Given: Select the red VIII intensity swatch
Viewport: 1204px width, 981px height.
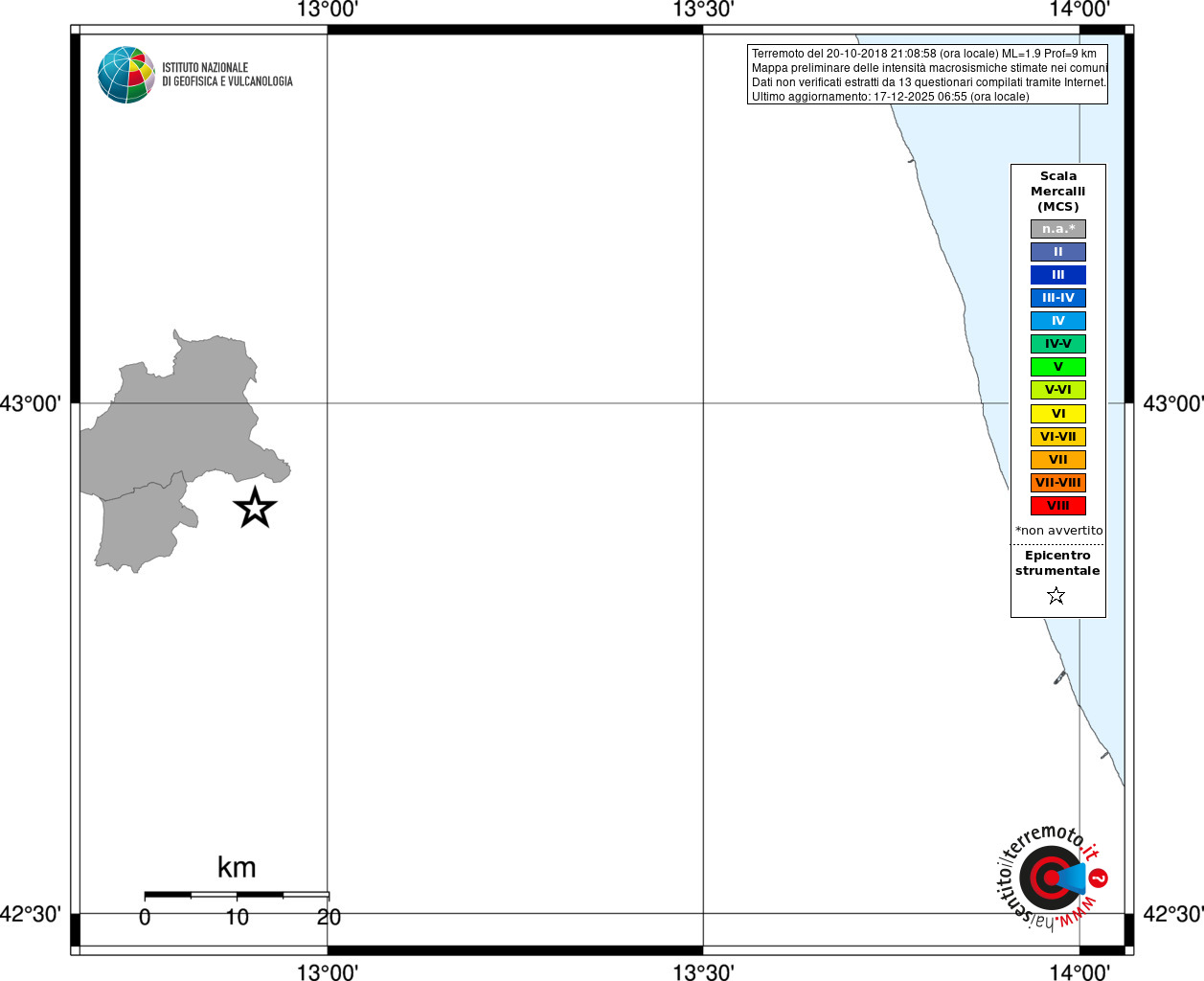Looking at the screenshot, I should [x=1057, y=506].
